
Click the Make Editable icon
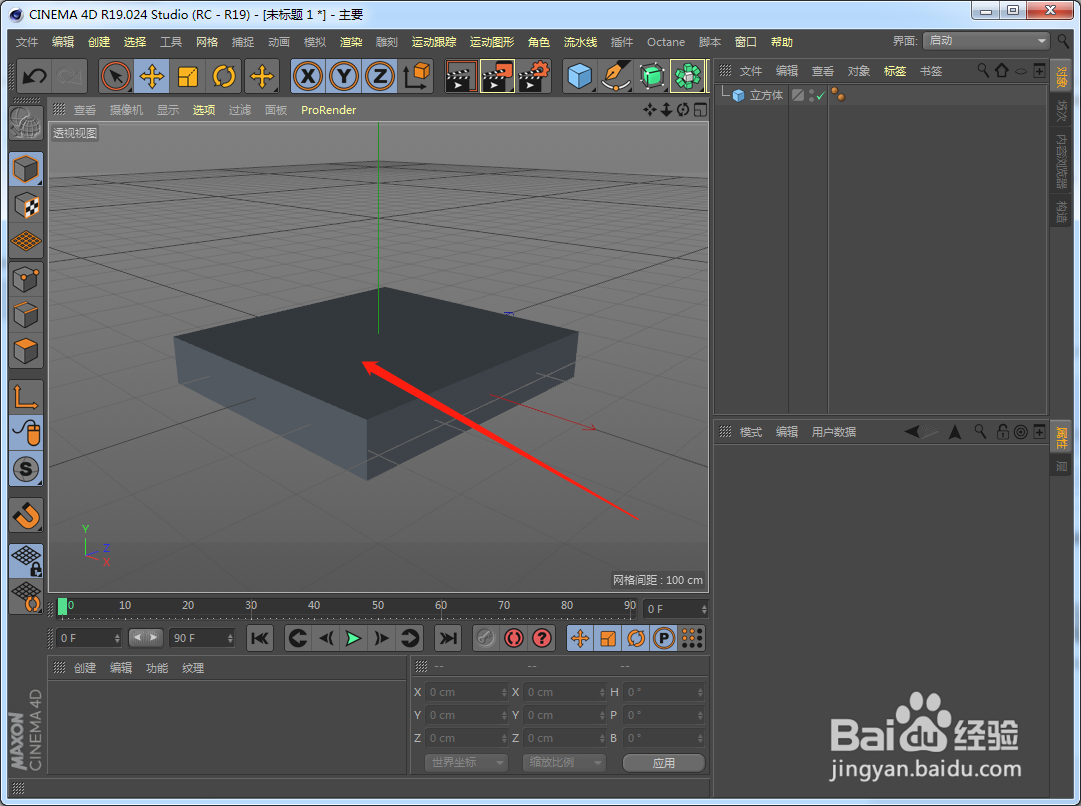pyautogui.click(x=26, y=124)
